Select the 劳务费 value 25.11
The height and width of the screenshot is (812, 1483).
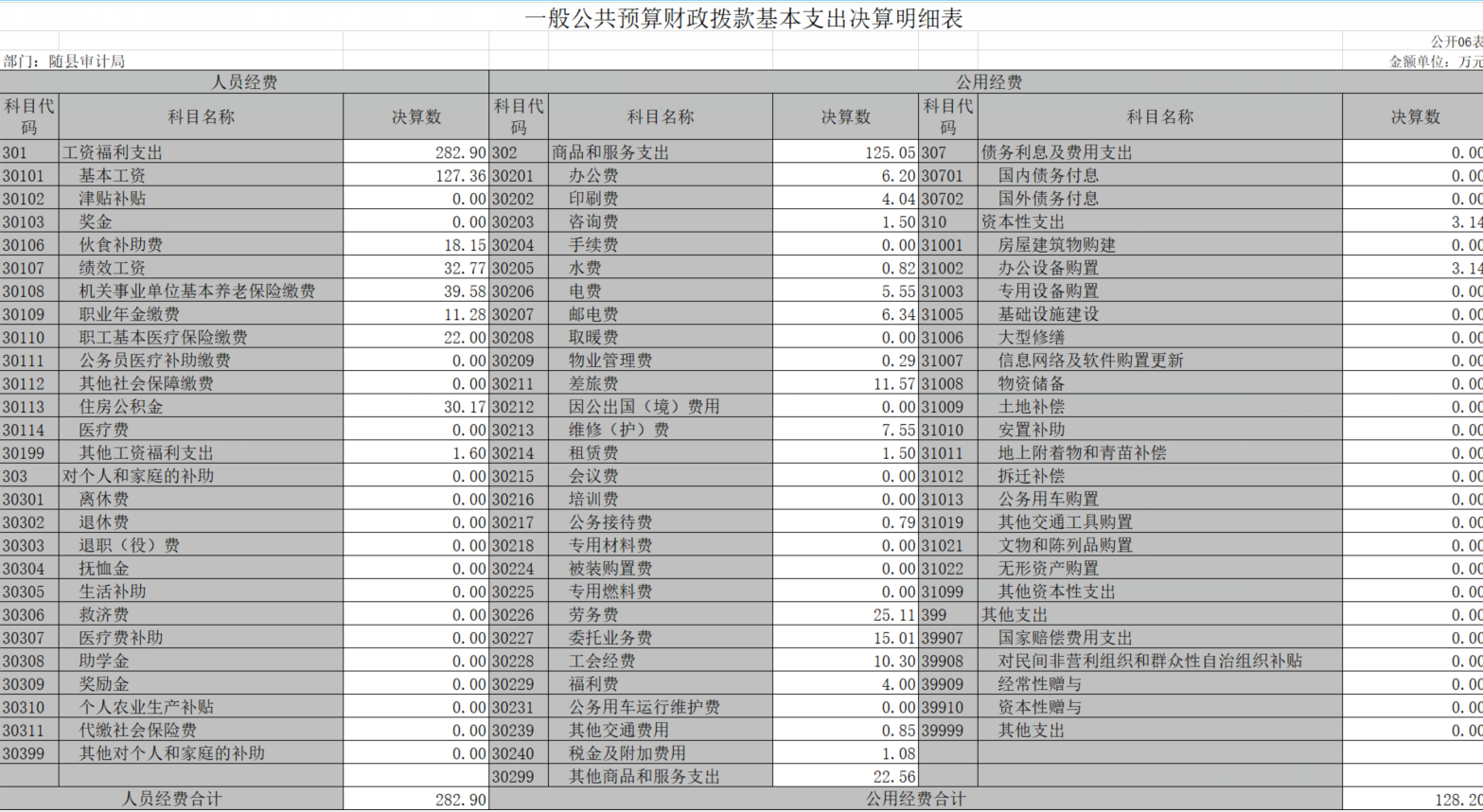click(845, 615)
